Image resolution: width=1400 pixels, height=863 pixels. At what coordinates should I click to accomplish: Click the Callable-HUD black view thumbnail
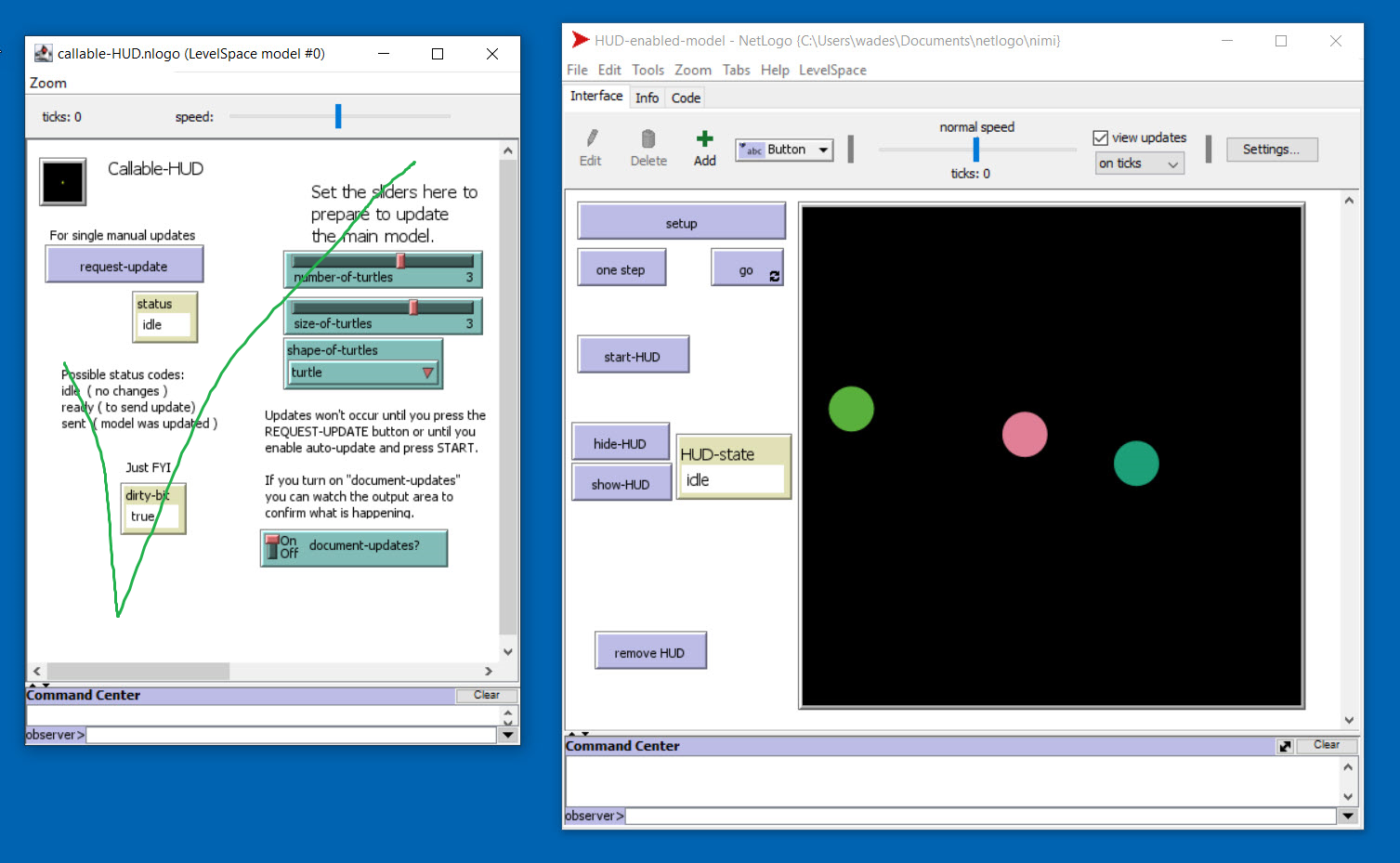[x=63, y=181]
